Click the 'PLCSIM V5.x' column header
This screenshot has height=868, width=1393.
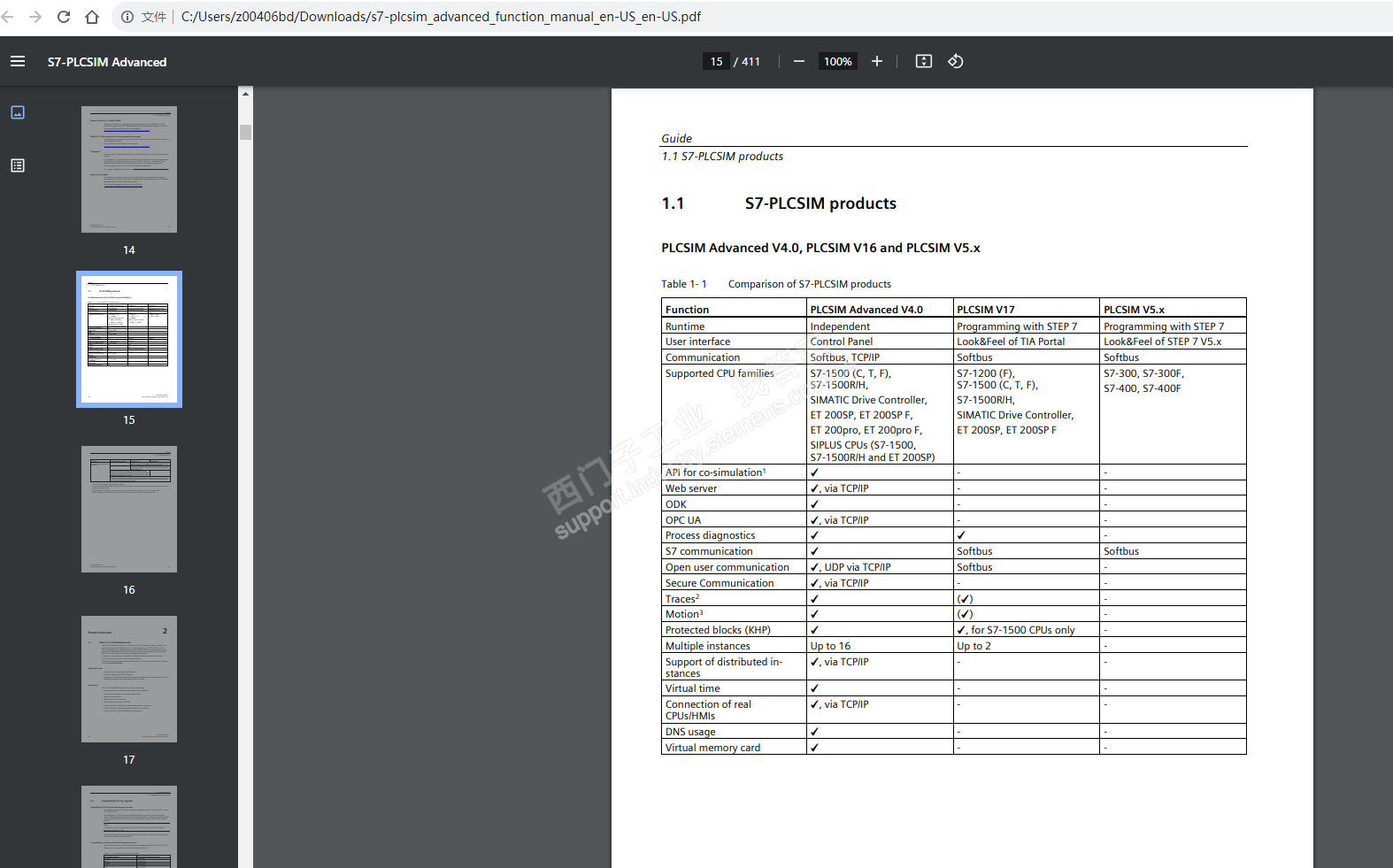click(x=1135, y=310)
